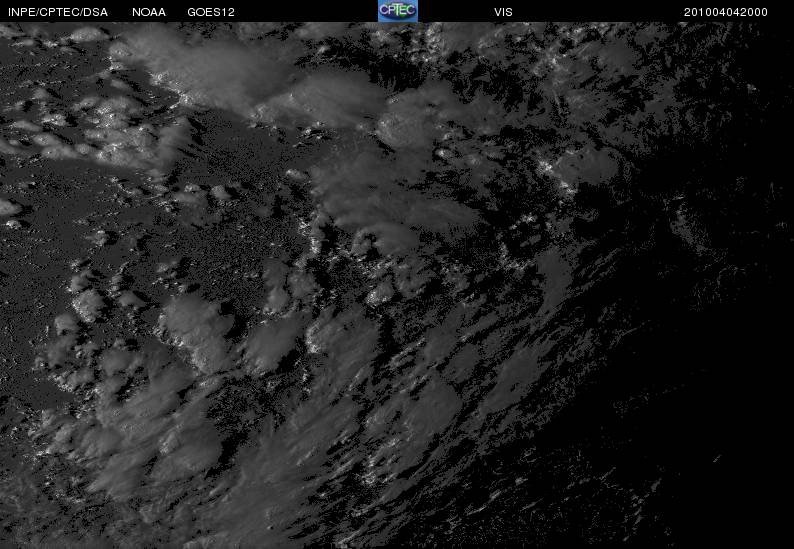This screenshot has height=549, width=794.
Task: Click the VIS channel label
Action: pos(503,12)
